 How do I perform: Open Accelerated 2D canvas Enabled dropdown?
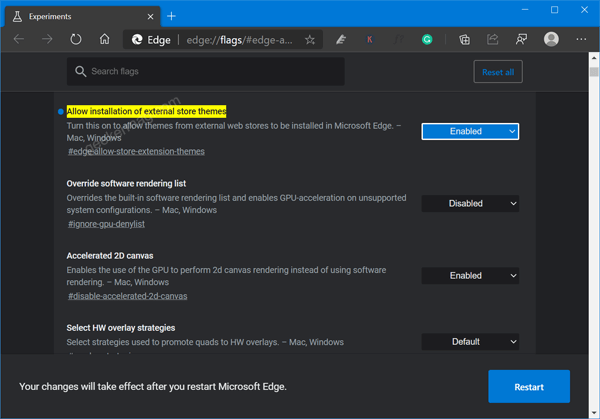(x=470, y=276)
